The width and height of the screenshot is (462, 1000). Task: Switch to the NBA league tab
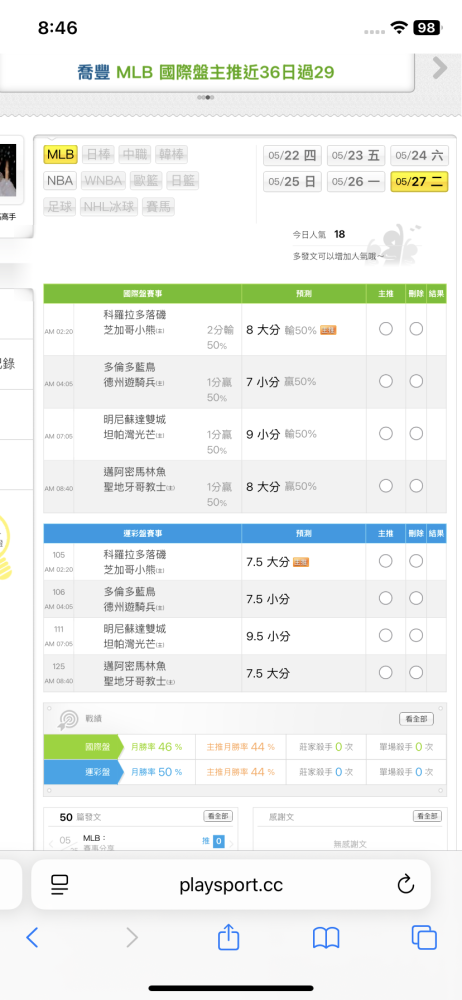click(60, 180)
